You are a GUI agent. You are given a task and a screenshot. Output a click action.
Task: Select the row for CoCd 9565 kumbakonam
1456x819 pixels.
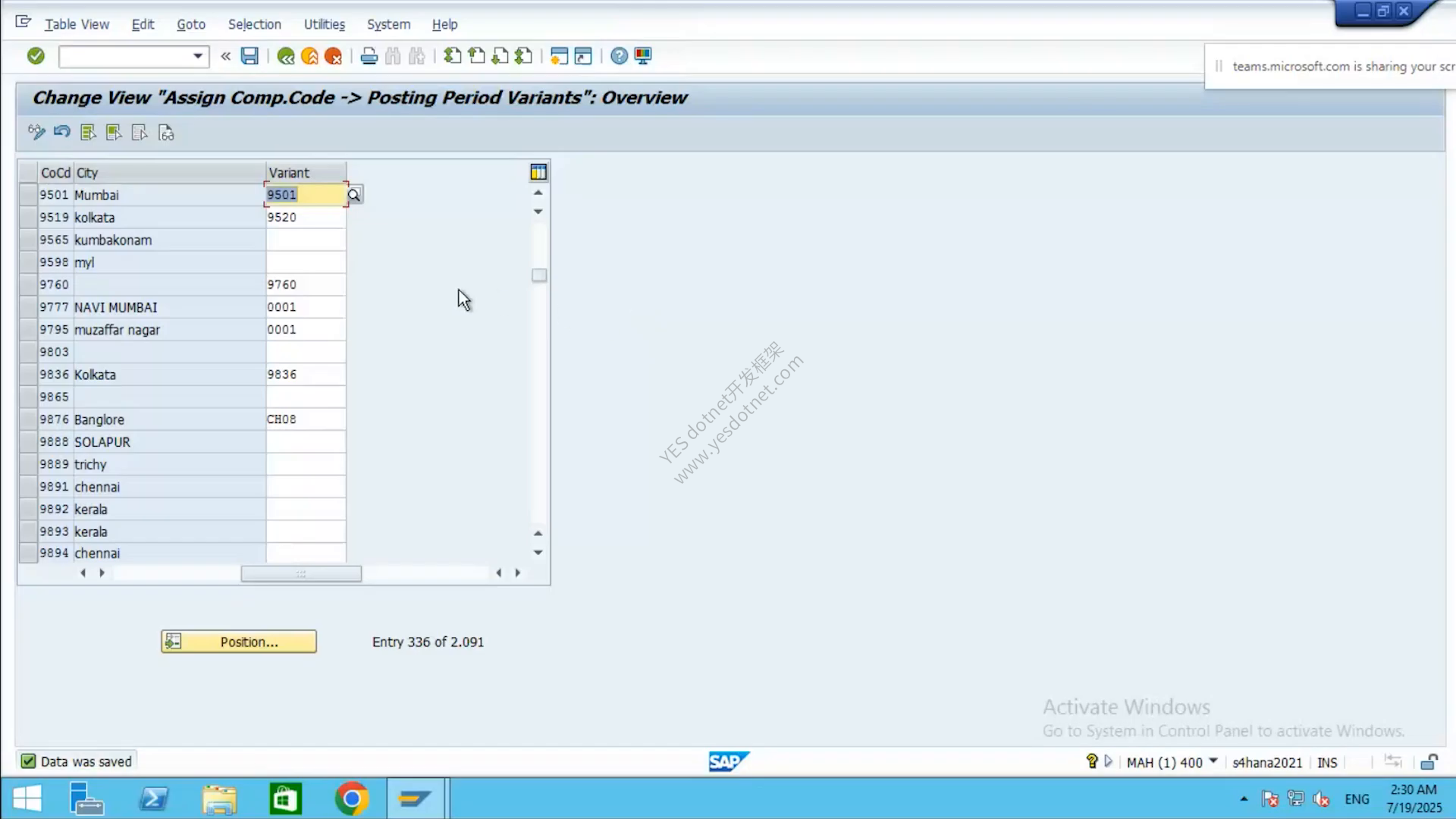coord(28,240)
